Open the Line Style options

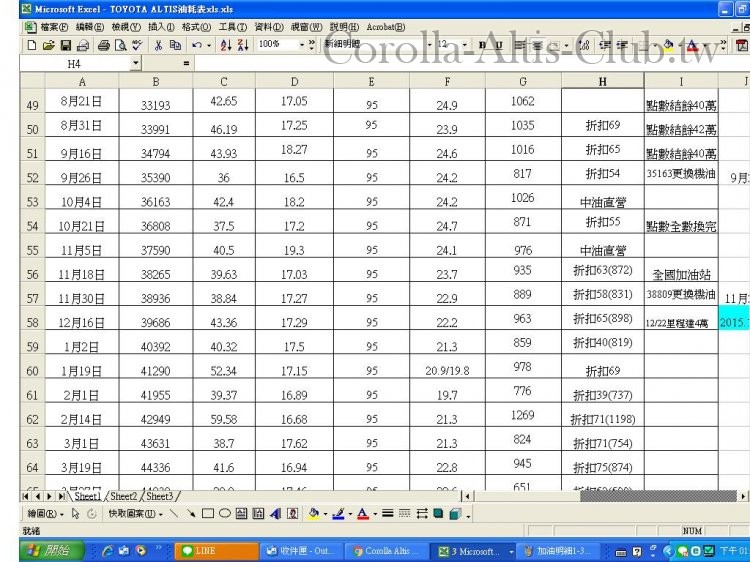(388, 514)
